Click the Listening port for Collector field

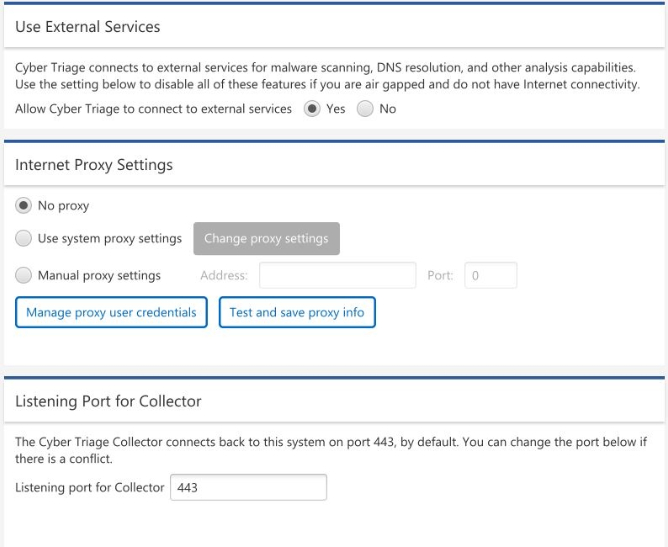pyautogui.click(x=248, y=487)
